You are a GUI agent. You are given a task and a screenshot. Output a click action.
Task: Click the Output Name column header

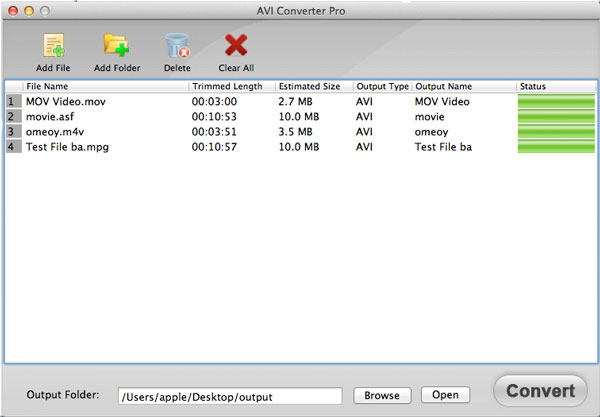[464, 86]
